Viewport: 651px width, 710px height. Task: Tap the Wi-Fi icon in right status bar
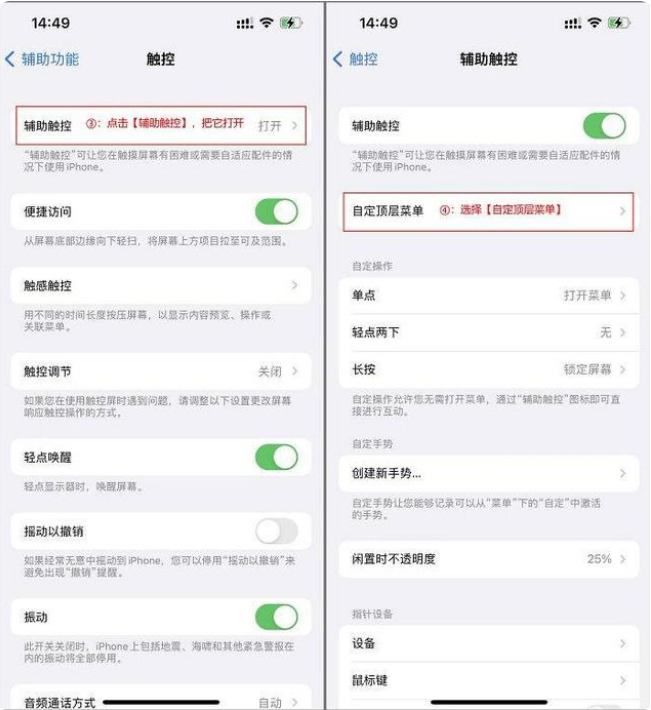pos(594,22)
